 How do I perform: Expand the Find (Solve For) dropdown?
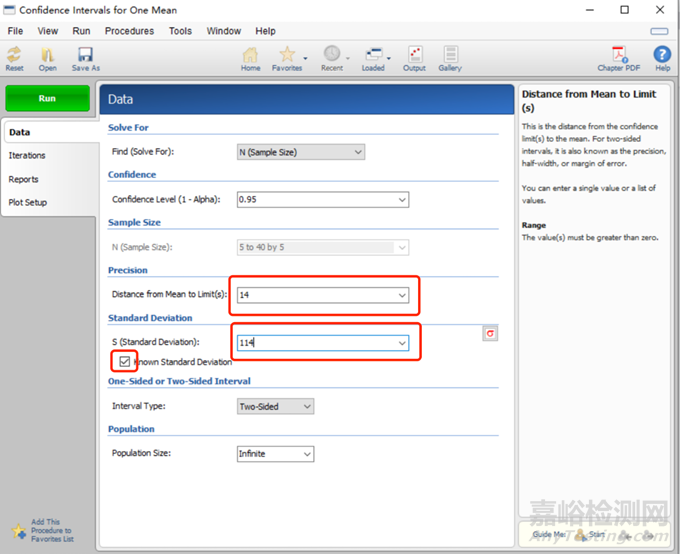(300, 152)
